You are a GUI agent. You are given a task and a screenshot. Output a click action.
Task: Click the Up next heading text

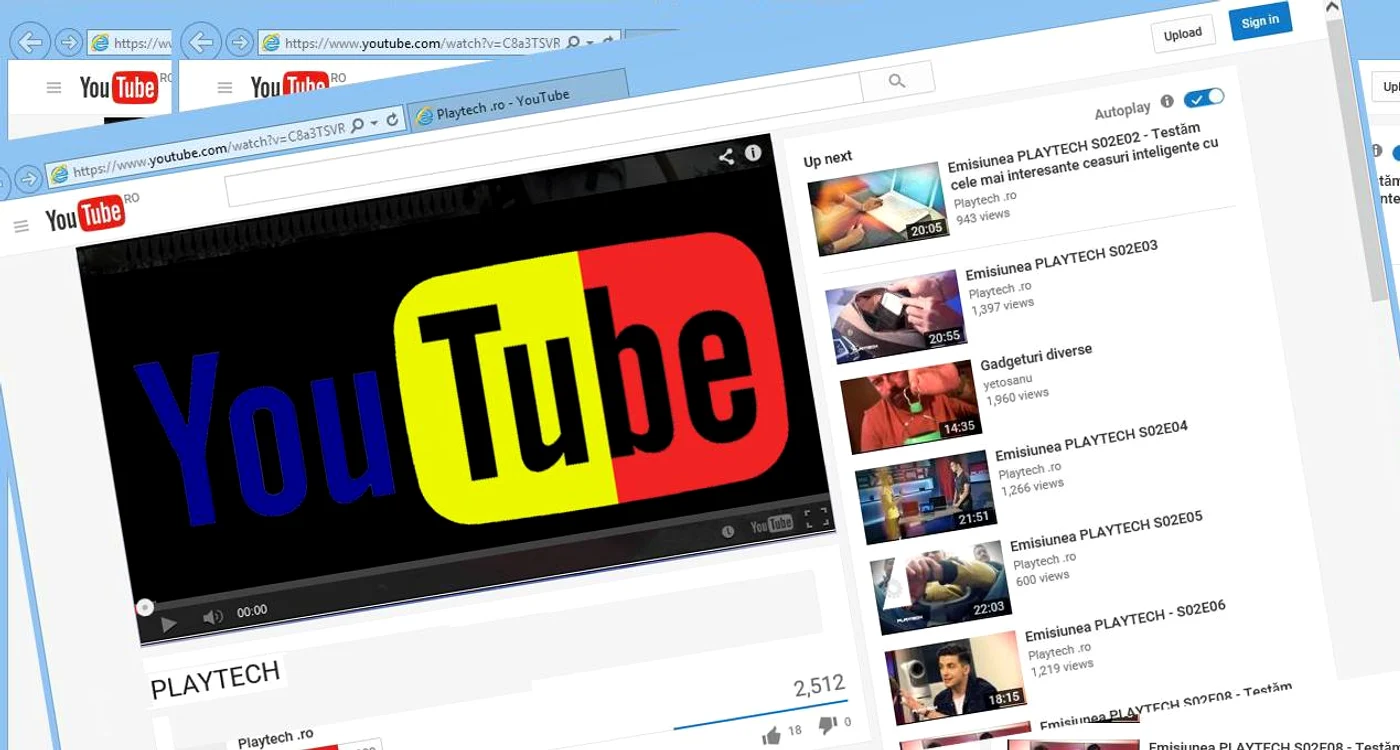tap(828, 158)
